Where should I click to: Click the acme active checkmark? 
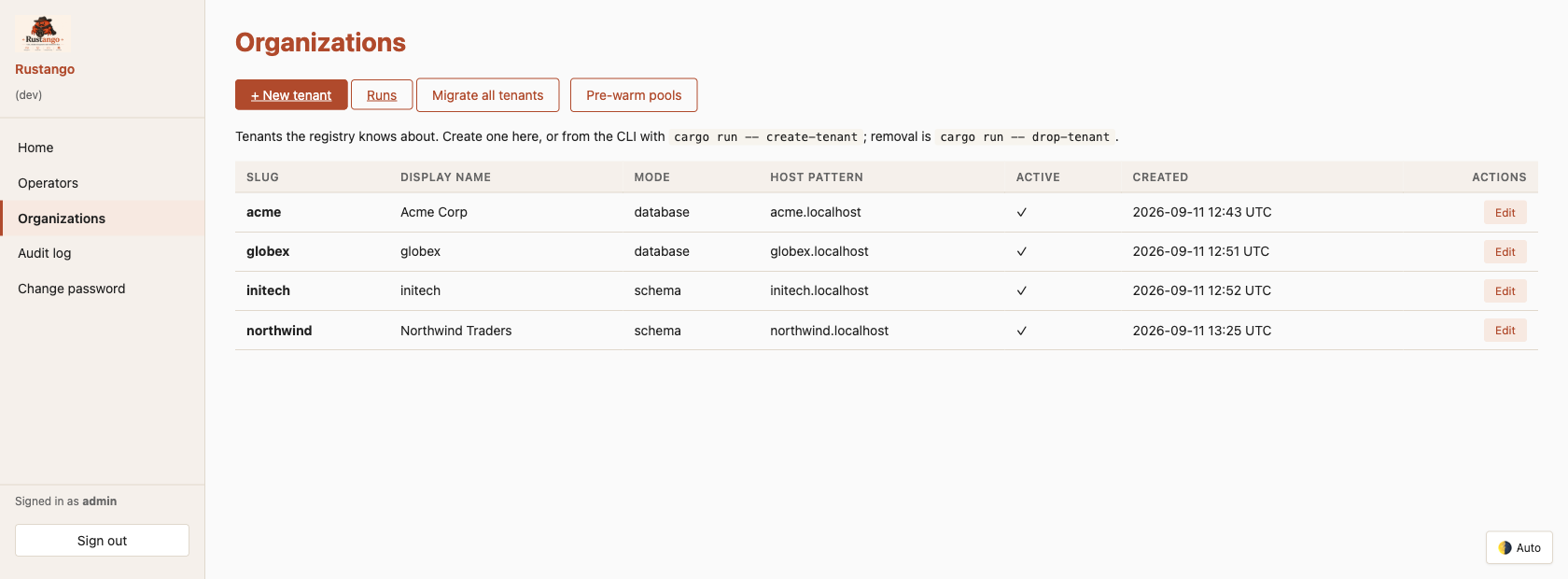(1022, 212)
